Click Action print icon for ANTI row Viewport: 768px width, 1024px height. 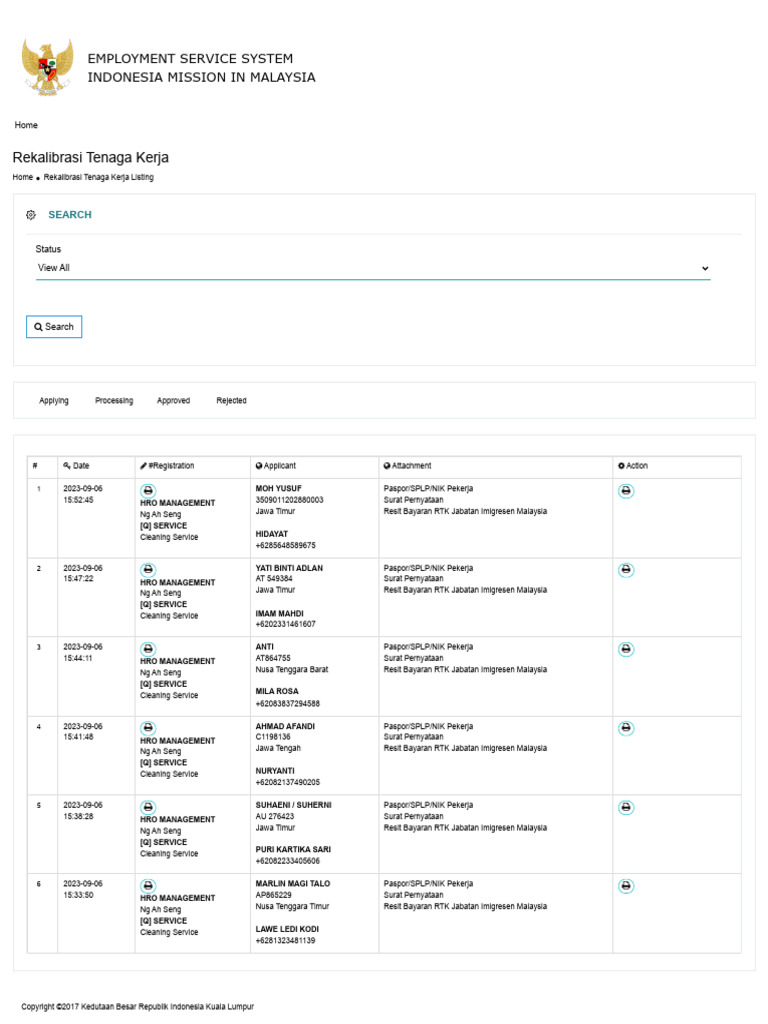pos(626,649)
